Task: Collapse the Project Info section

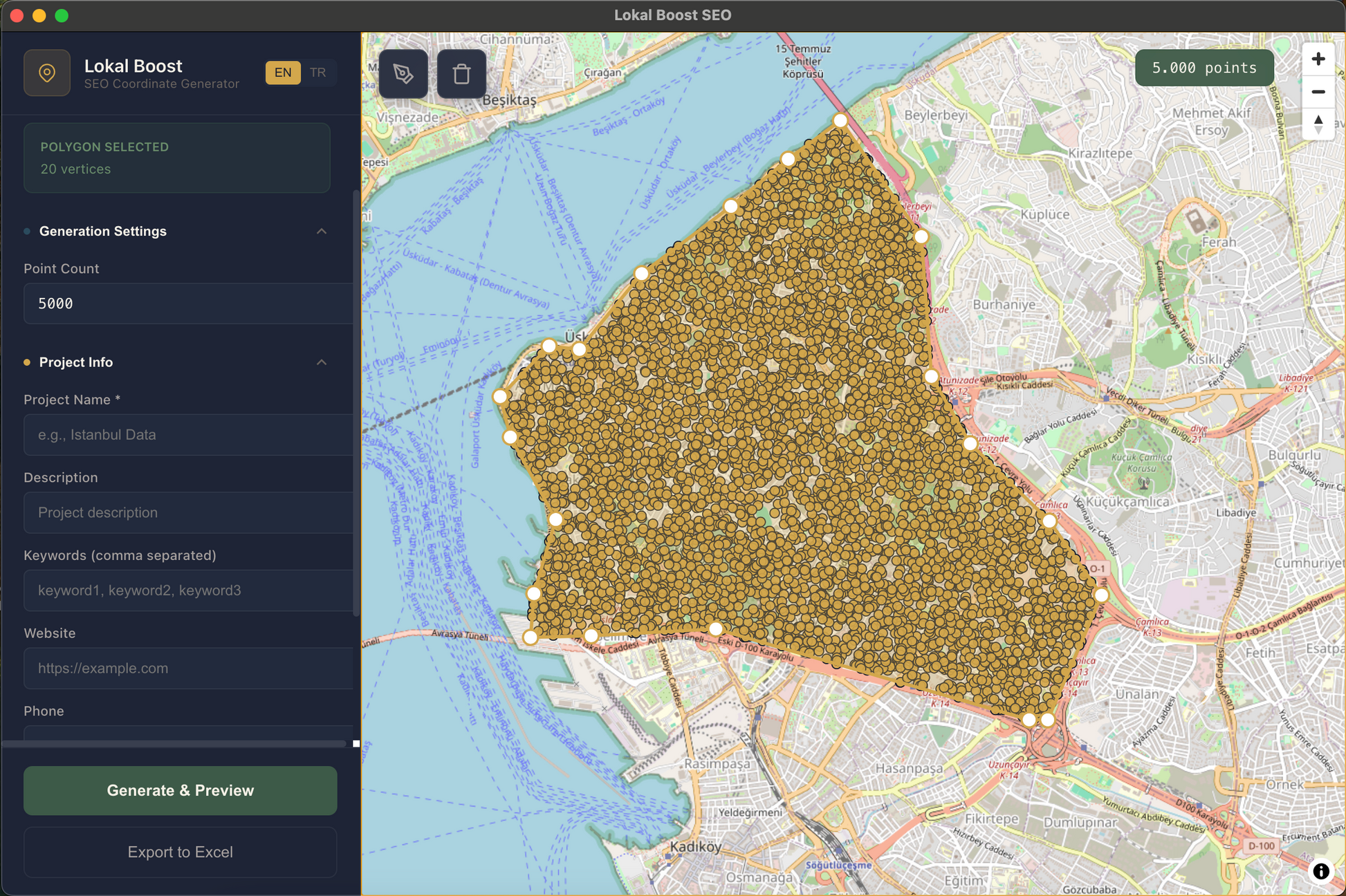Action: (322, 362)
